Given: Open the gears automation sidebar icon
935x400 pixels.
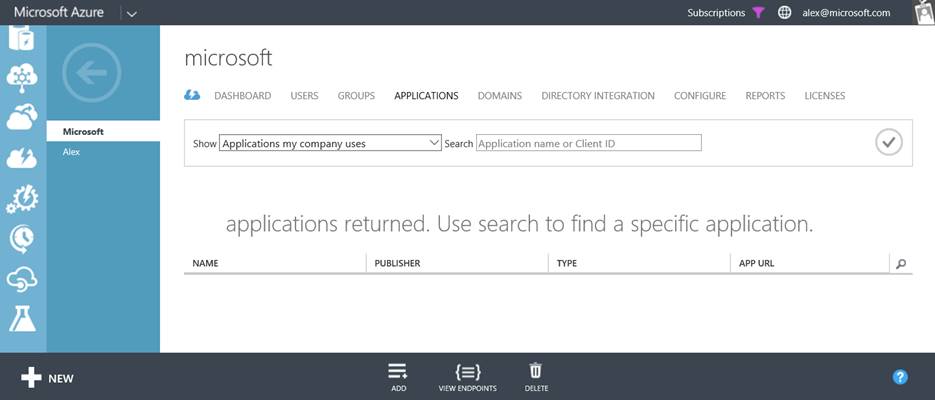Looking at the screenshot, I should [22, 199].
